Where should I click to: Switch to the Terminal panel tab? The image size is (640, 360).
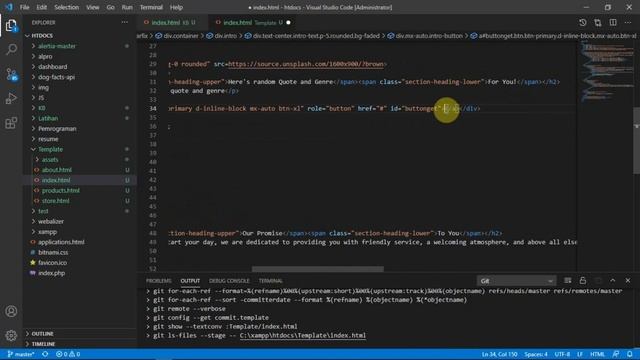click(271, 281)
